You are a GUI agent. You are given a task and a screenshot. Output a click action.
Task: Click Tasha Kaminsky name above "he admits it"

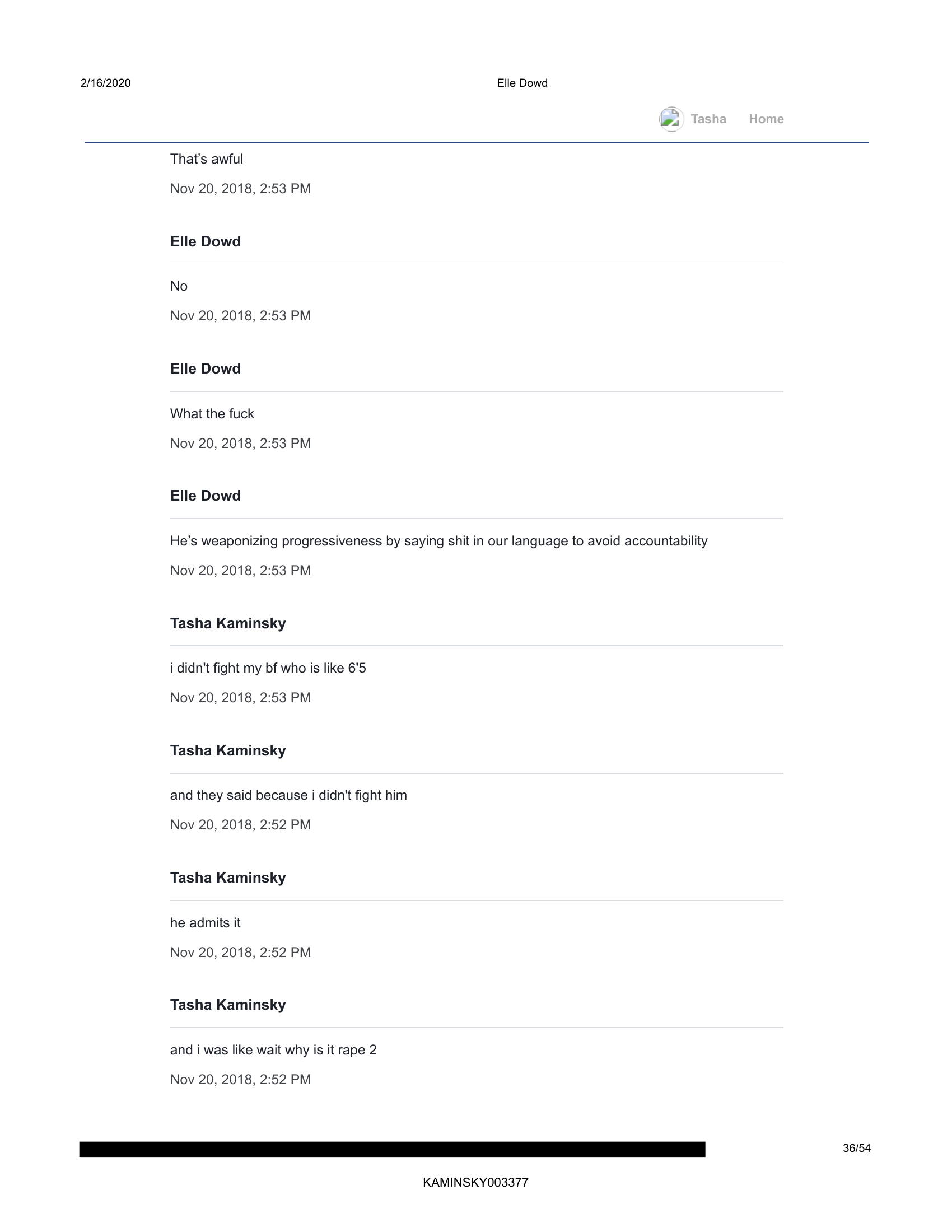228,878
